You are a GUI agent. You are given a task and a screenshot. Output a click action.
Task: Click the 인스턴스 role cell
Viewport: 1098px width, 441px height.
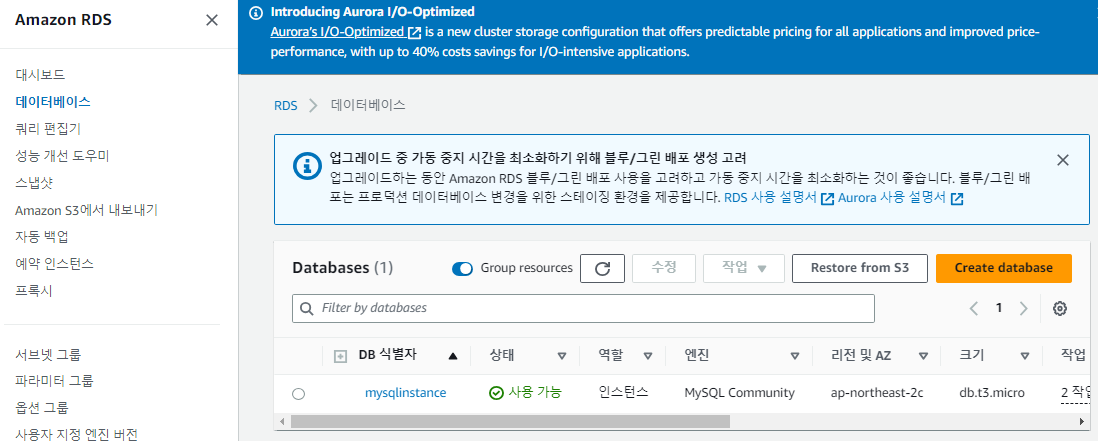coord(623,392)
